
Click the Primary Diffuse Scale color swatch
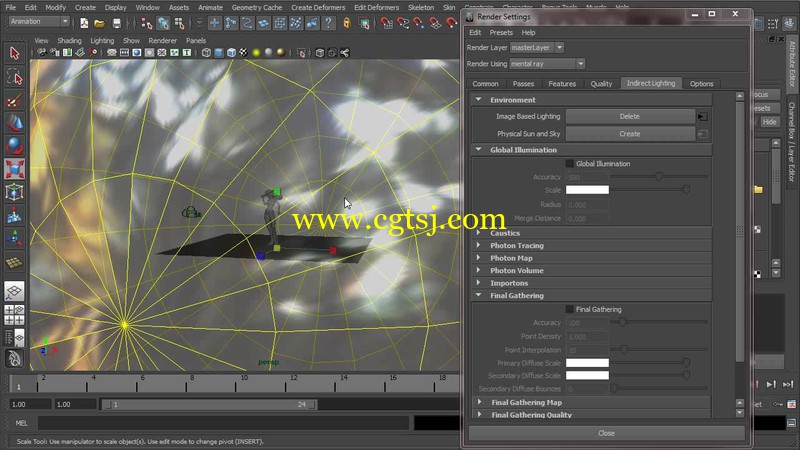pos(587,363)
